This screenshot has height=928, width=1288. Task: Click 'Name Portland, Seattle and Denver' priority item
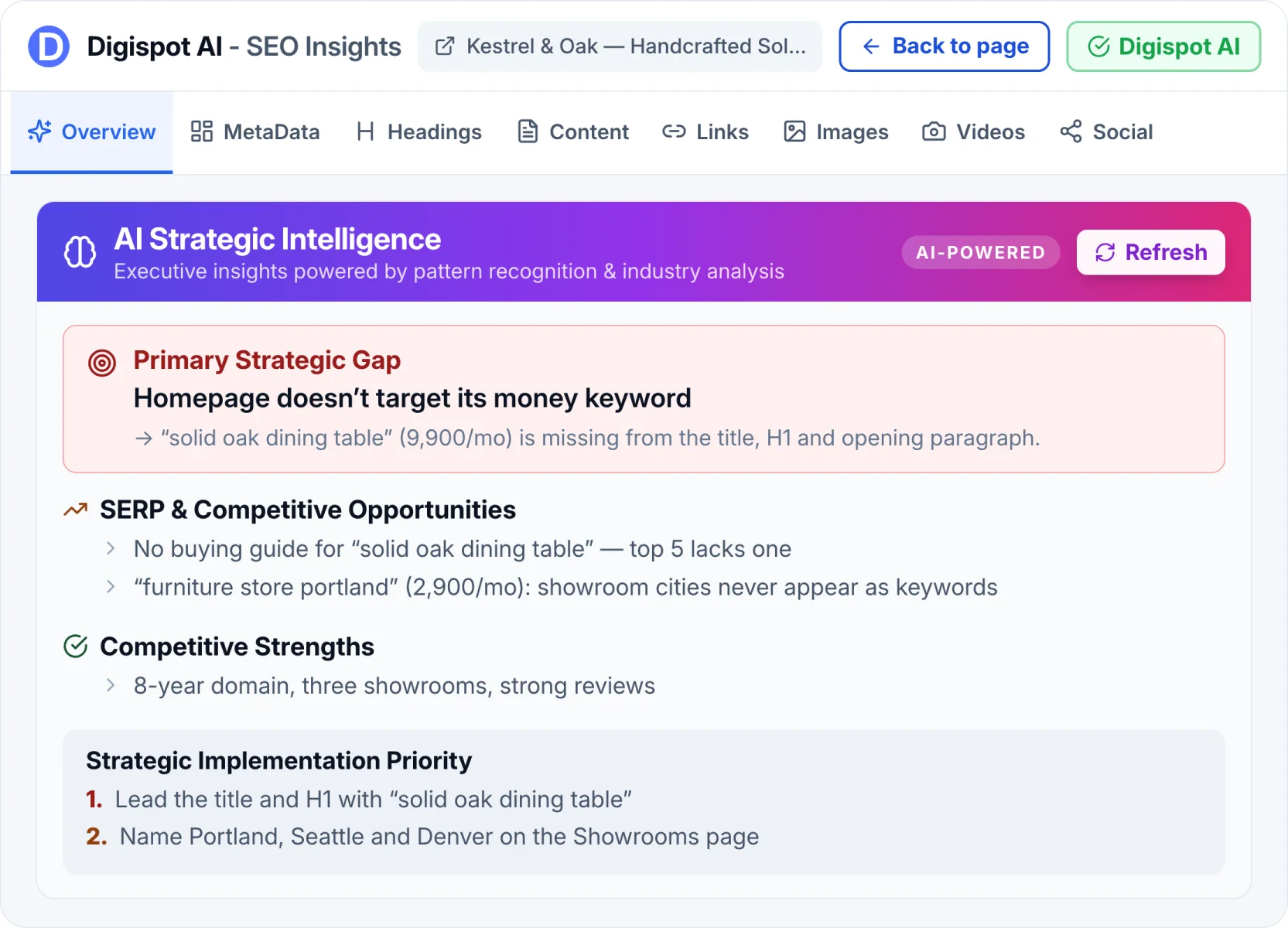tap(422, 837)
